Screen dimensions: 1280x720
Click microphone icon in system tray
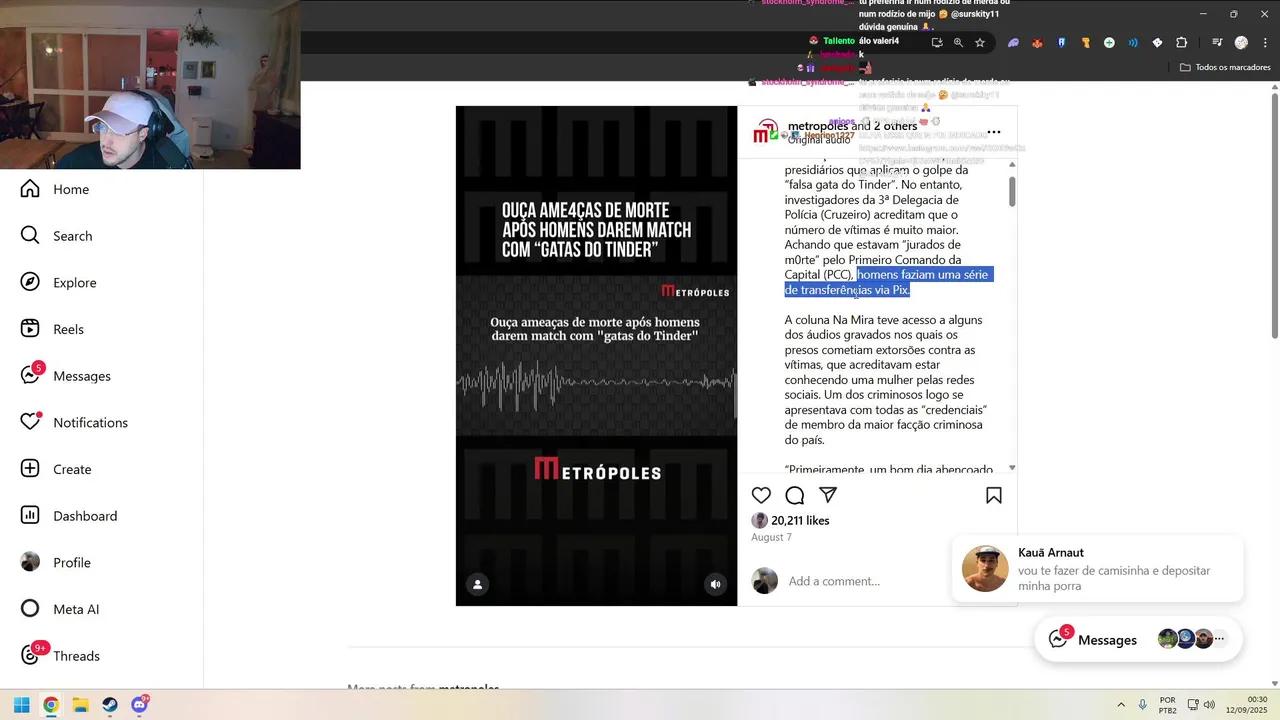coord(1143,705)
